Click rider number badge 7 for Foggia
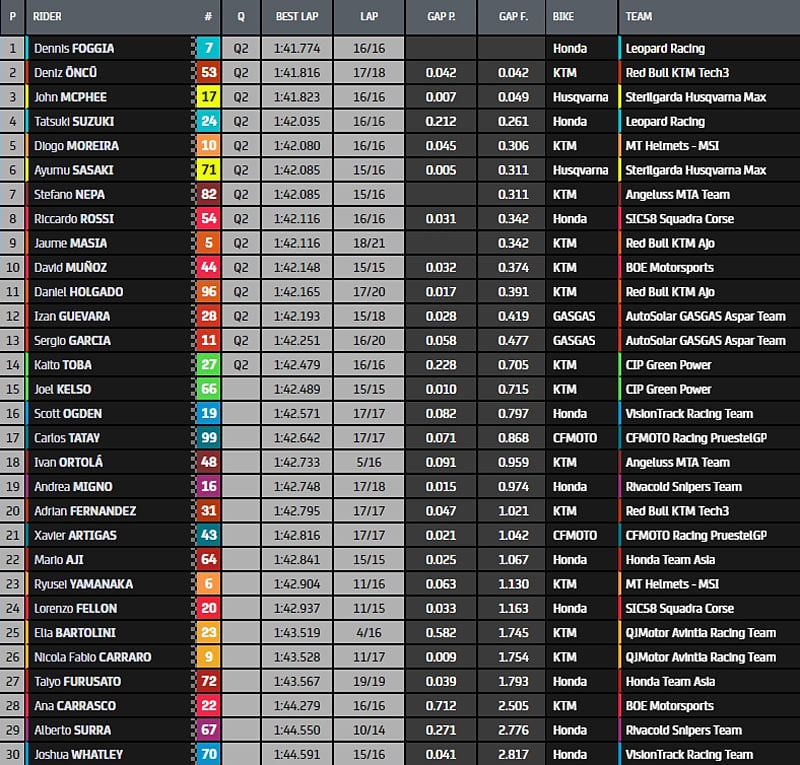800x765 pixels. pyautogui.click(x=208, y=48)
